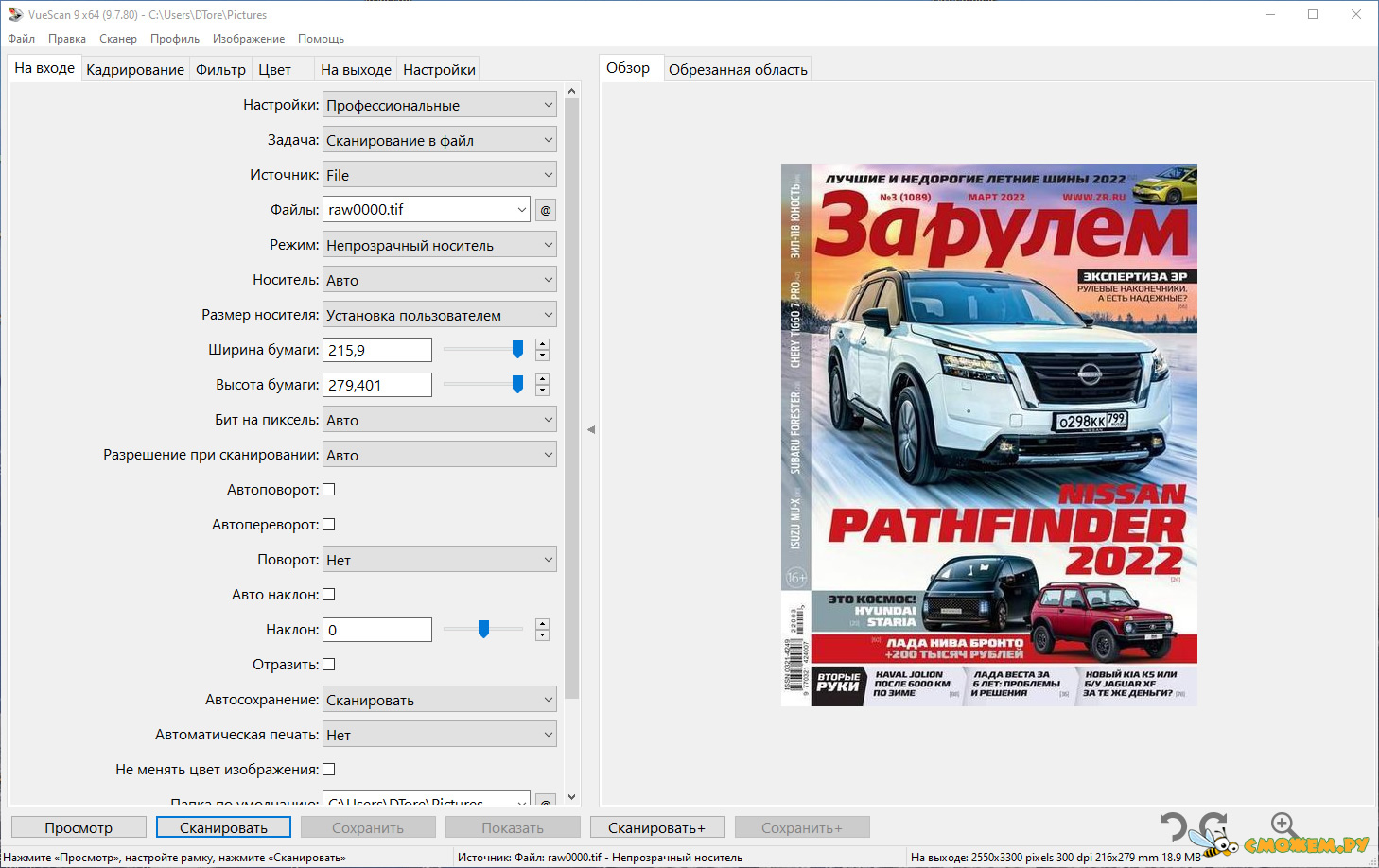Viewport: 1379px width, 868px height.
Task: Click the Сканировать+ button
Action: tap(657, 827)
